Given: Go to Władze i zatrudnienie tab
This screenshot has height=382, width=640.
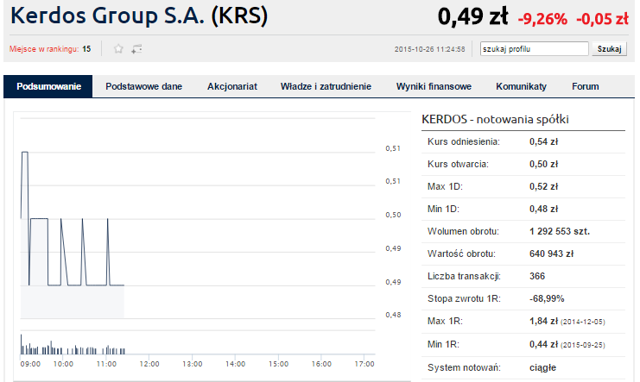Looking at the screenshot, I should point(326,87).
